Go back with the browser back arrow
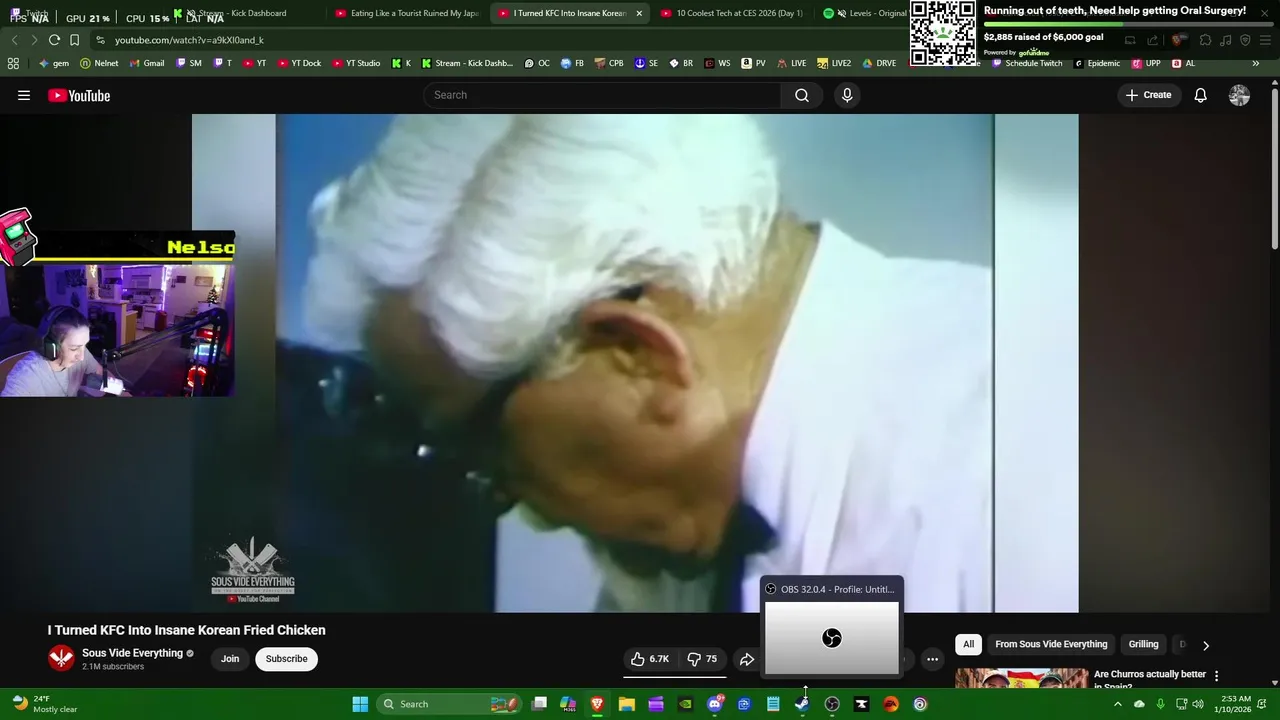Screen dimensions: 1280x720 (x=14, y=40)
